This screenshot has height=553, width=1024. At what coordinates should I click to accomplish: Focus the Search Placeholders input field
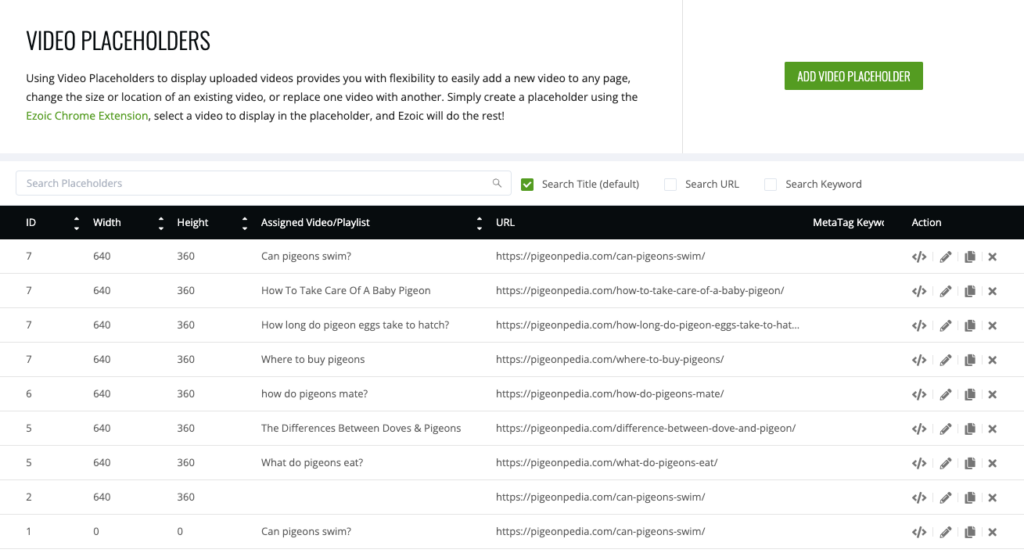click(x=263, y=183)
